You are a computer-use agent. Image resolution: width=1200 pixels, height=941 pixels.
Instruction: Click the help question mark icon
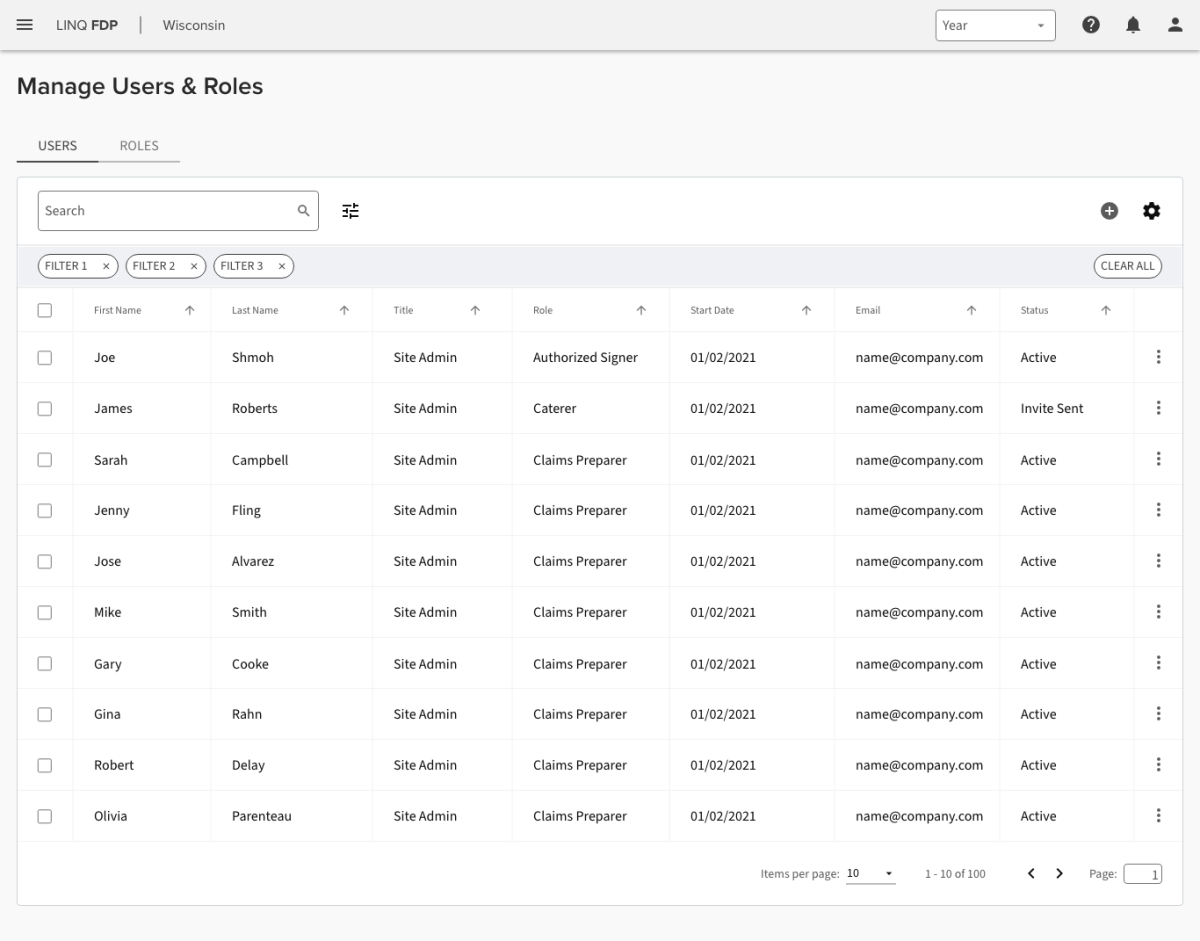point(1092,25)
